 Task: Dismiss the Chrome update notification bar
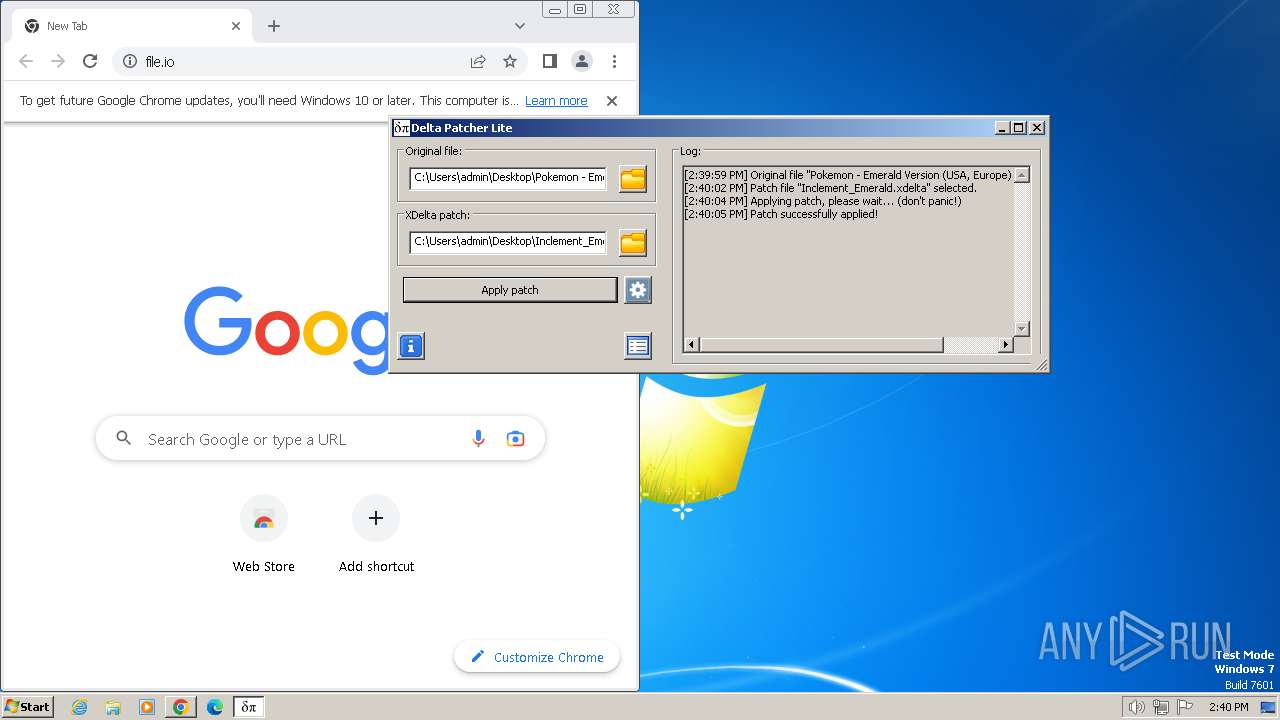pos(612,101)
